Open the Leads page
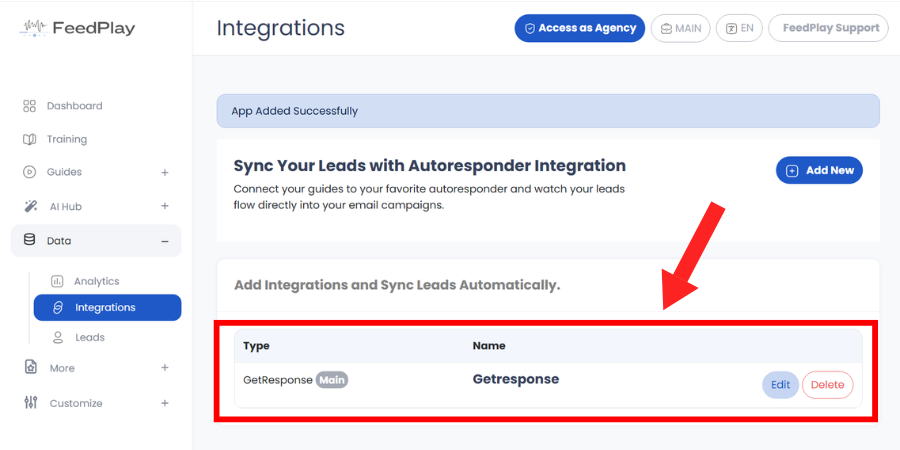This screenshot has height=450, width=900. click(x=90, y=338)
